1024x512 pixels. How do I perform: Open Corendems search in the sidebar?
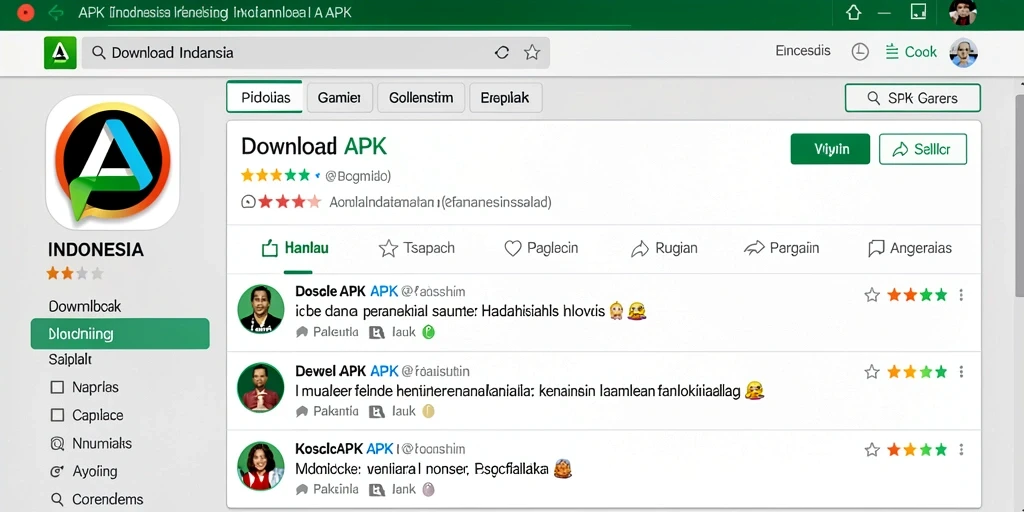point(97,500)
